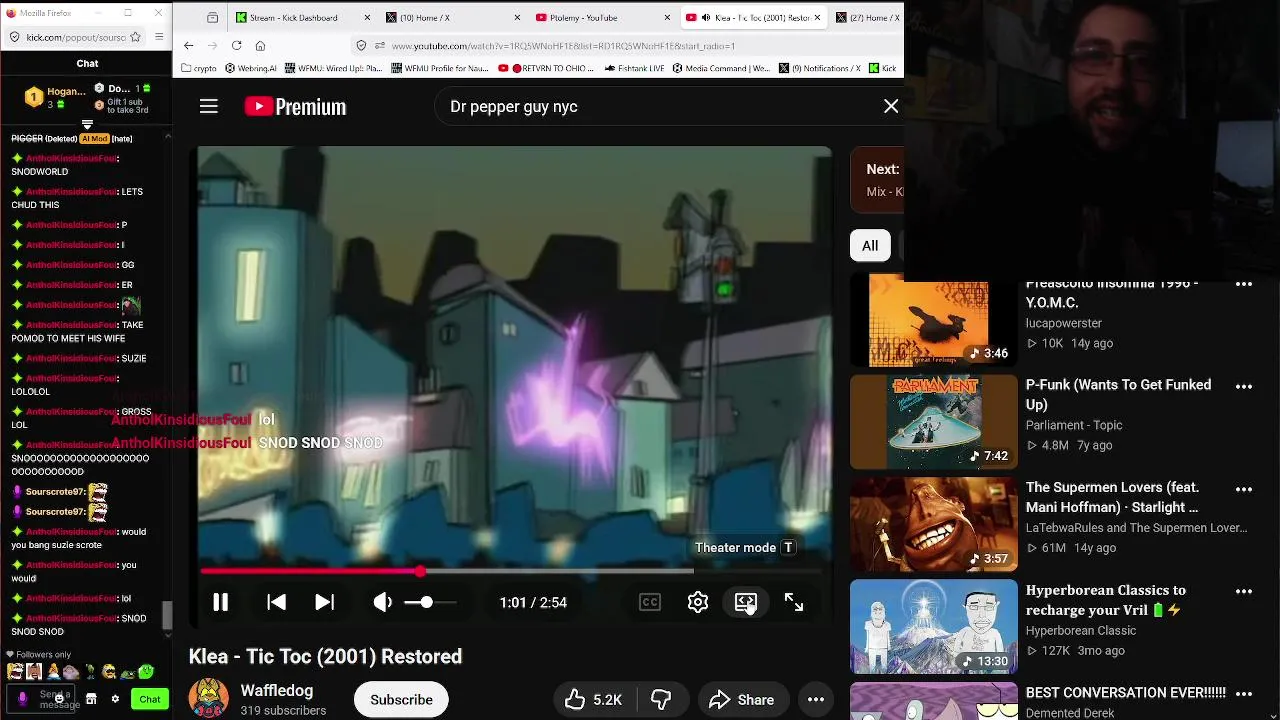This screenshot has height=720, width=1280.
Task: Open Parliament P-Funk thumbnail (7:42)
Action: point(933,422)
